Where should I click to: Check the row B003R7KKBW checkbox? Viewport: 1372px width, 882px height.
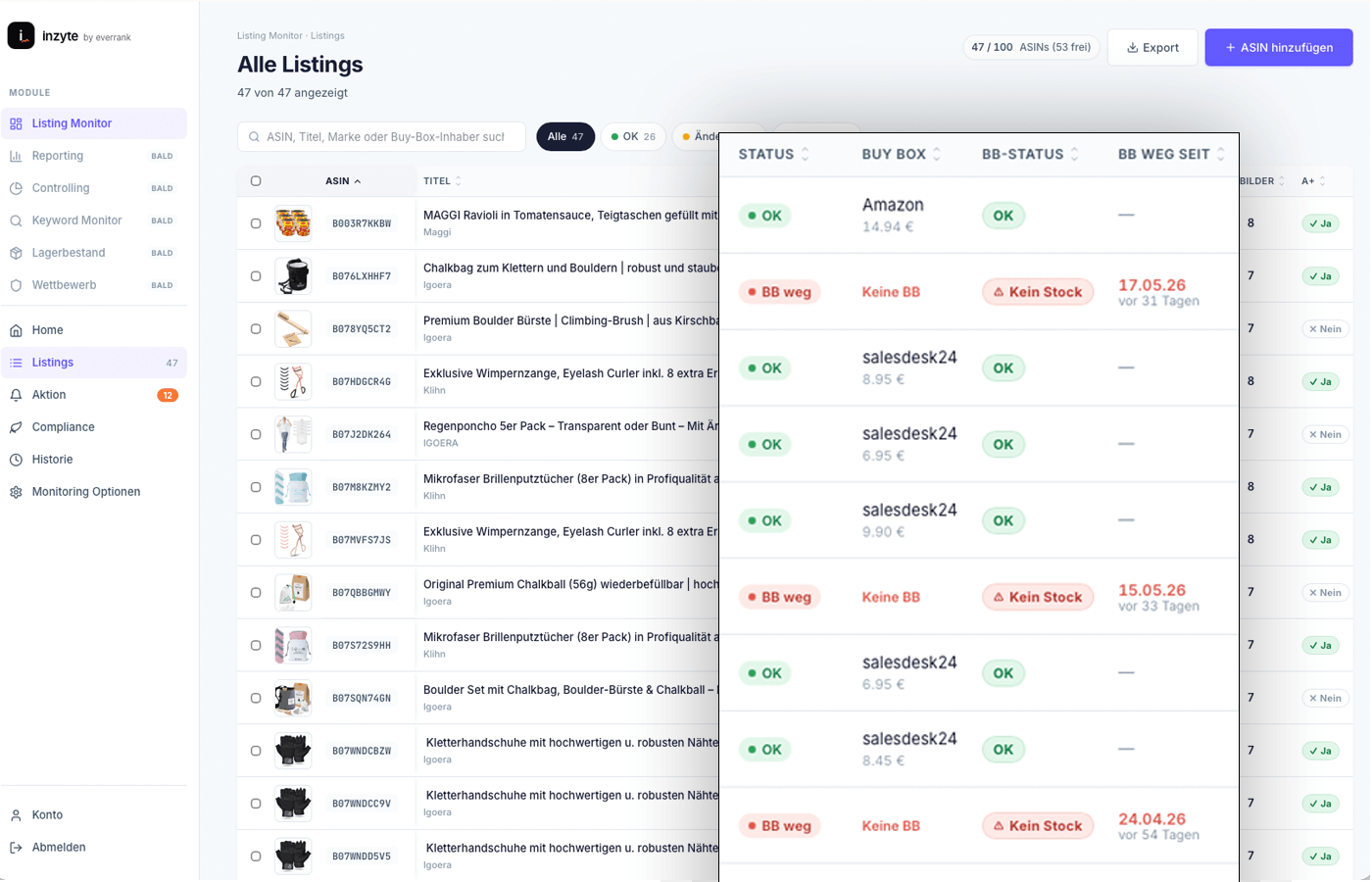[x=256, y=223]
